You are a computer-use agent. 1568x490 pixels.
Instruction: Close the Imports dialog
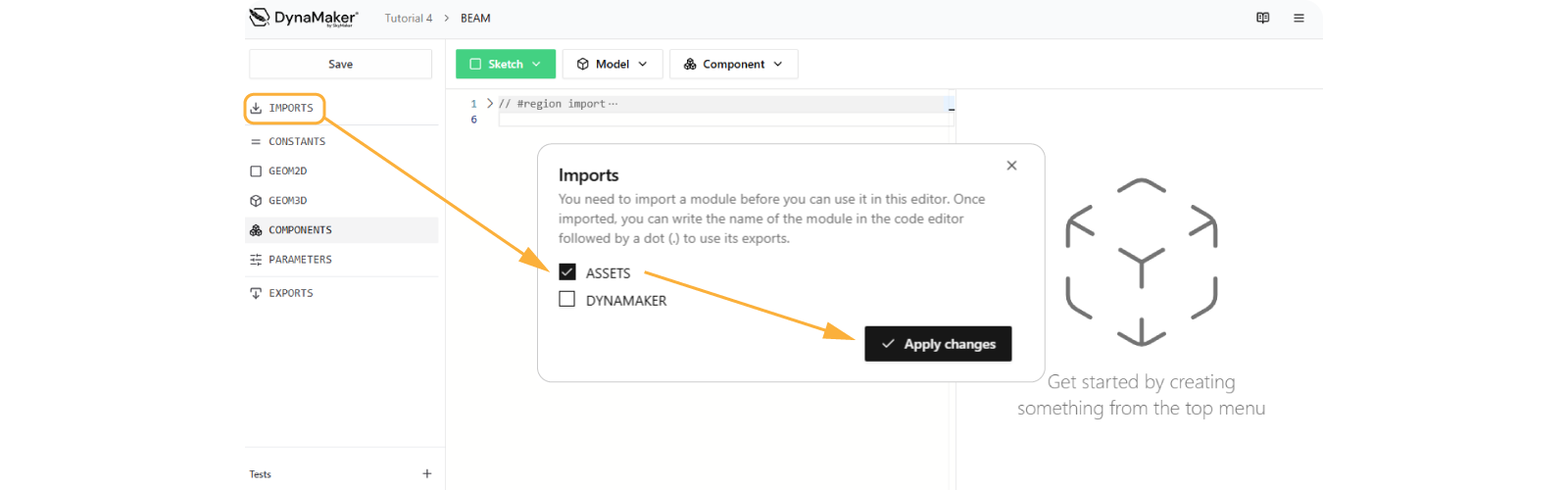click(1011, 166)
